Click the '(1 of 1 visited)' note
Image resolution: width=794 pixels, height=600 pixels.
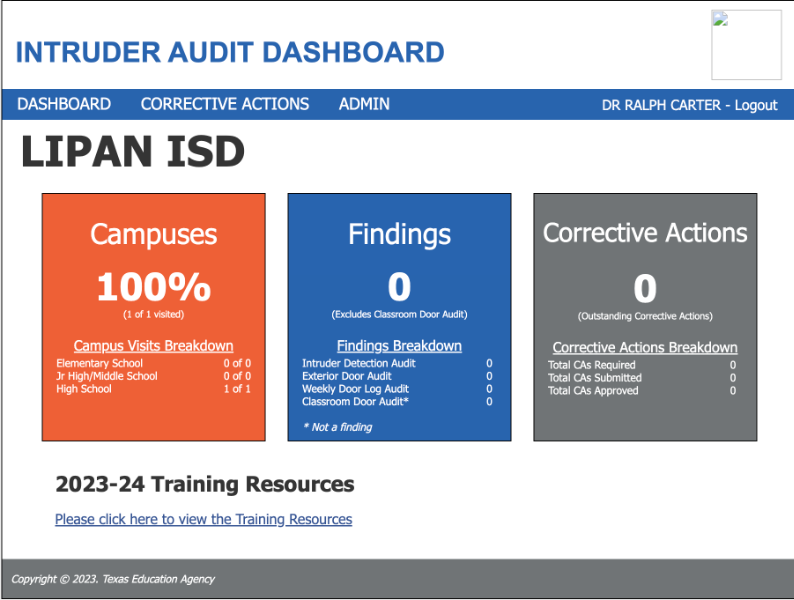coord(153,314)
